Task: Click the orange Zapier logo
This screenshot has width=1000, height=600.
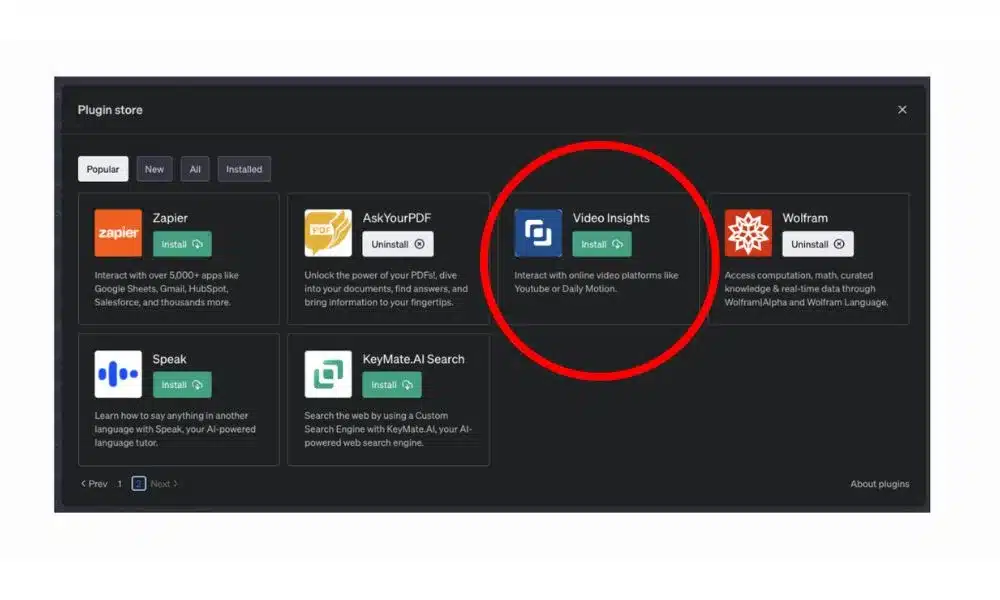Action: 118,233
